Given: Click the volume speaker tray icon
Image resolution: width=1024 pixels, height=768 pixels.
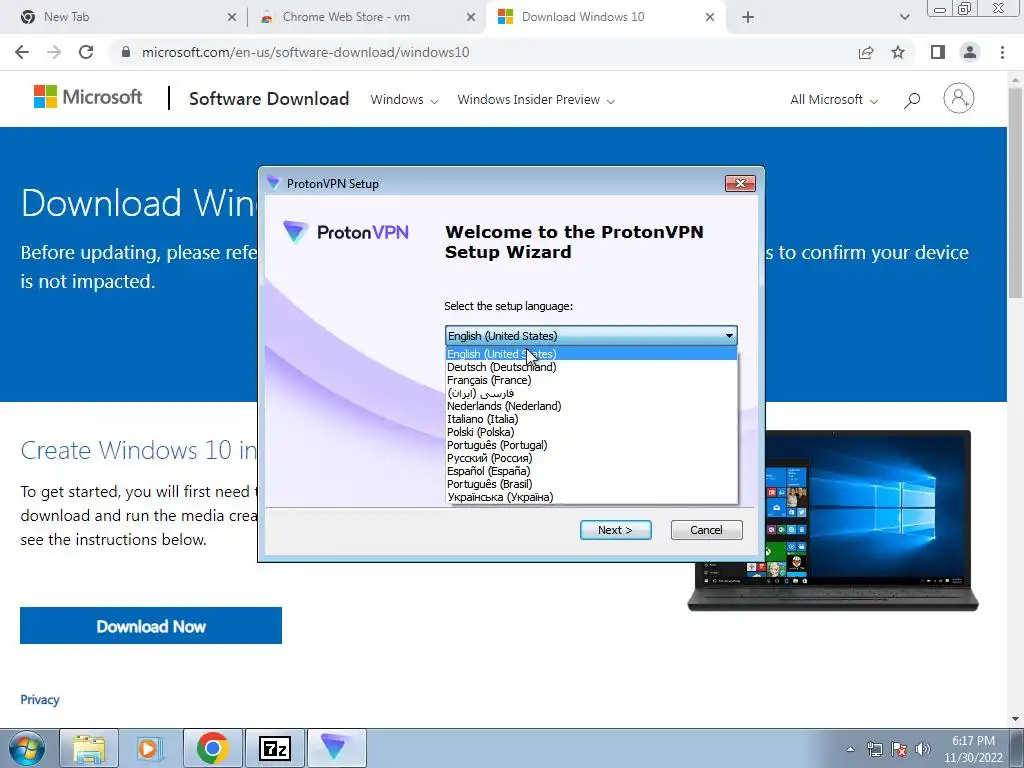Looking at the screenshot, I should point(923,749).
